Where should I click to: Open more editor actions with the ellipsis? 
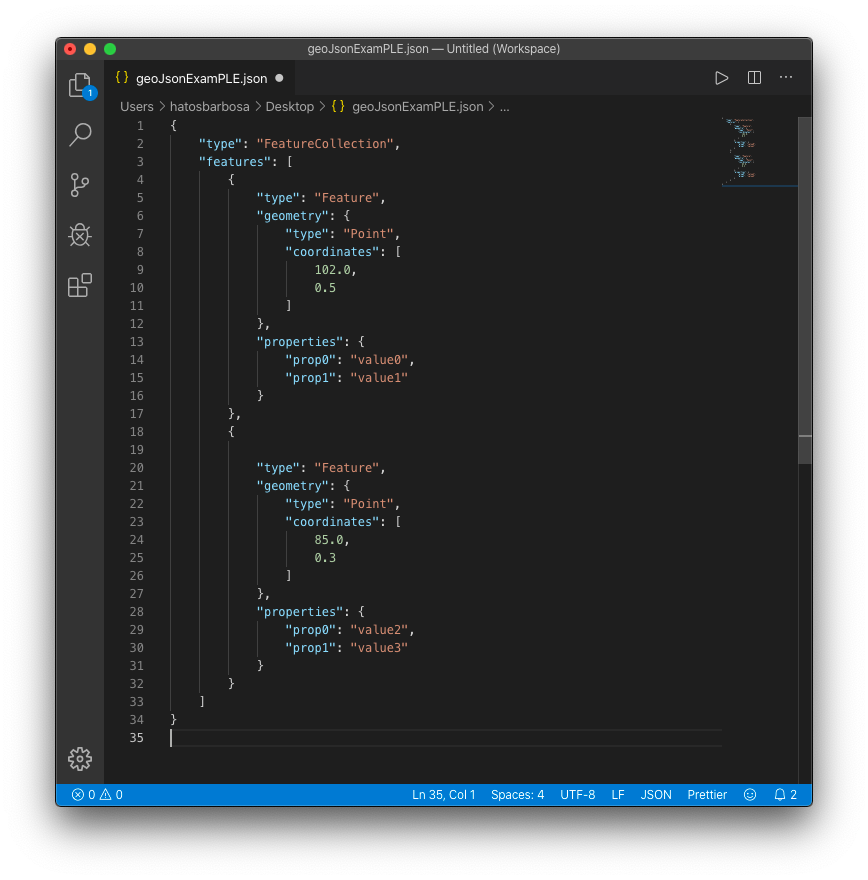pyautogui.click(x=786, y=77)
